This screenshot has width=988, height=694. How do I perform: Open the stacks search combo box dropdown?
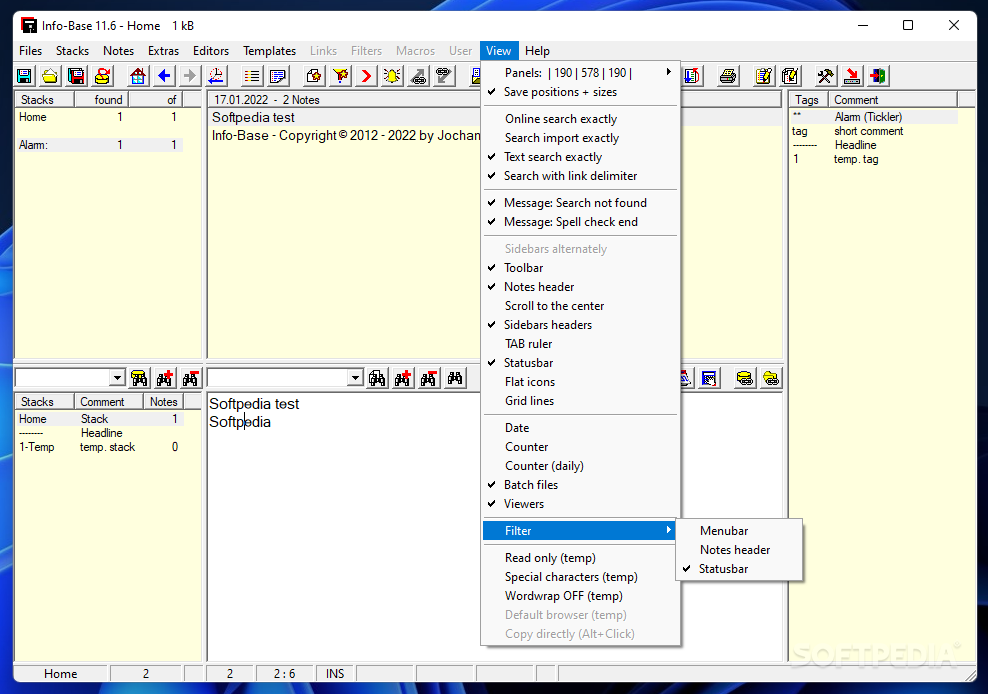[x=117, y=378]
